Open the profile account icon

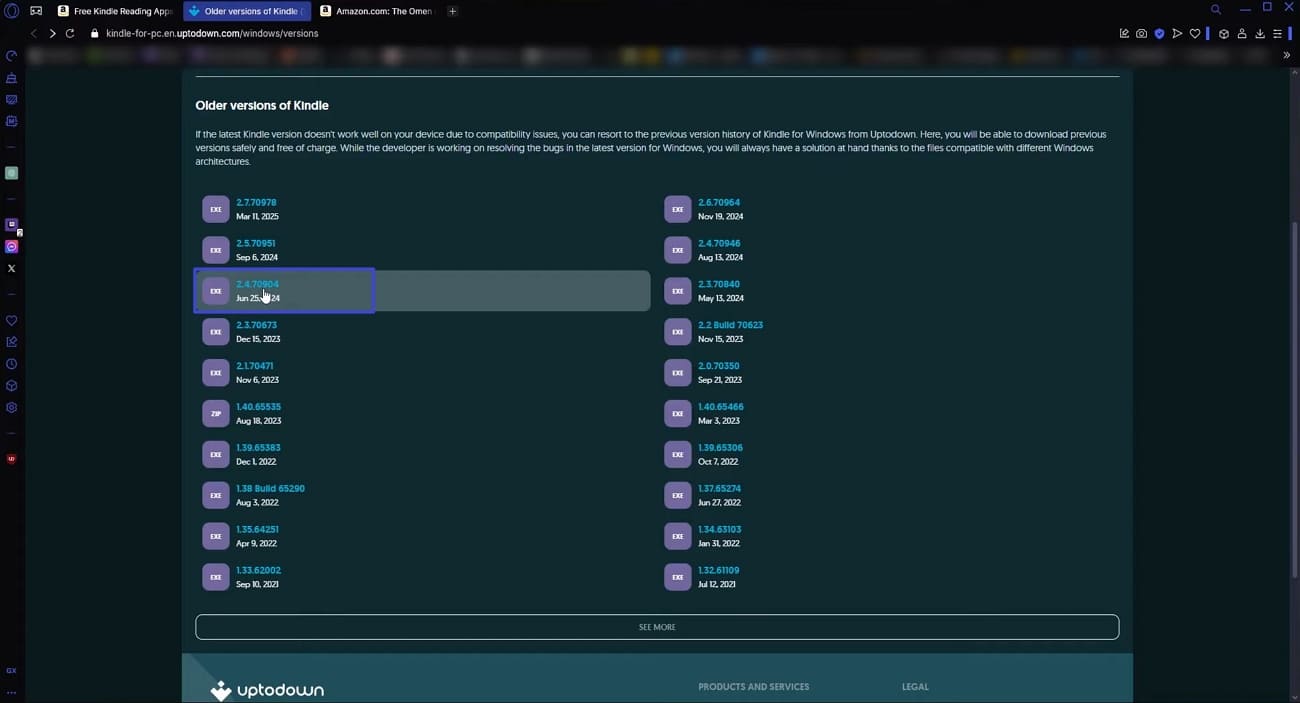coord(1241,33)
